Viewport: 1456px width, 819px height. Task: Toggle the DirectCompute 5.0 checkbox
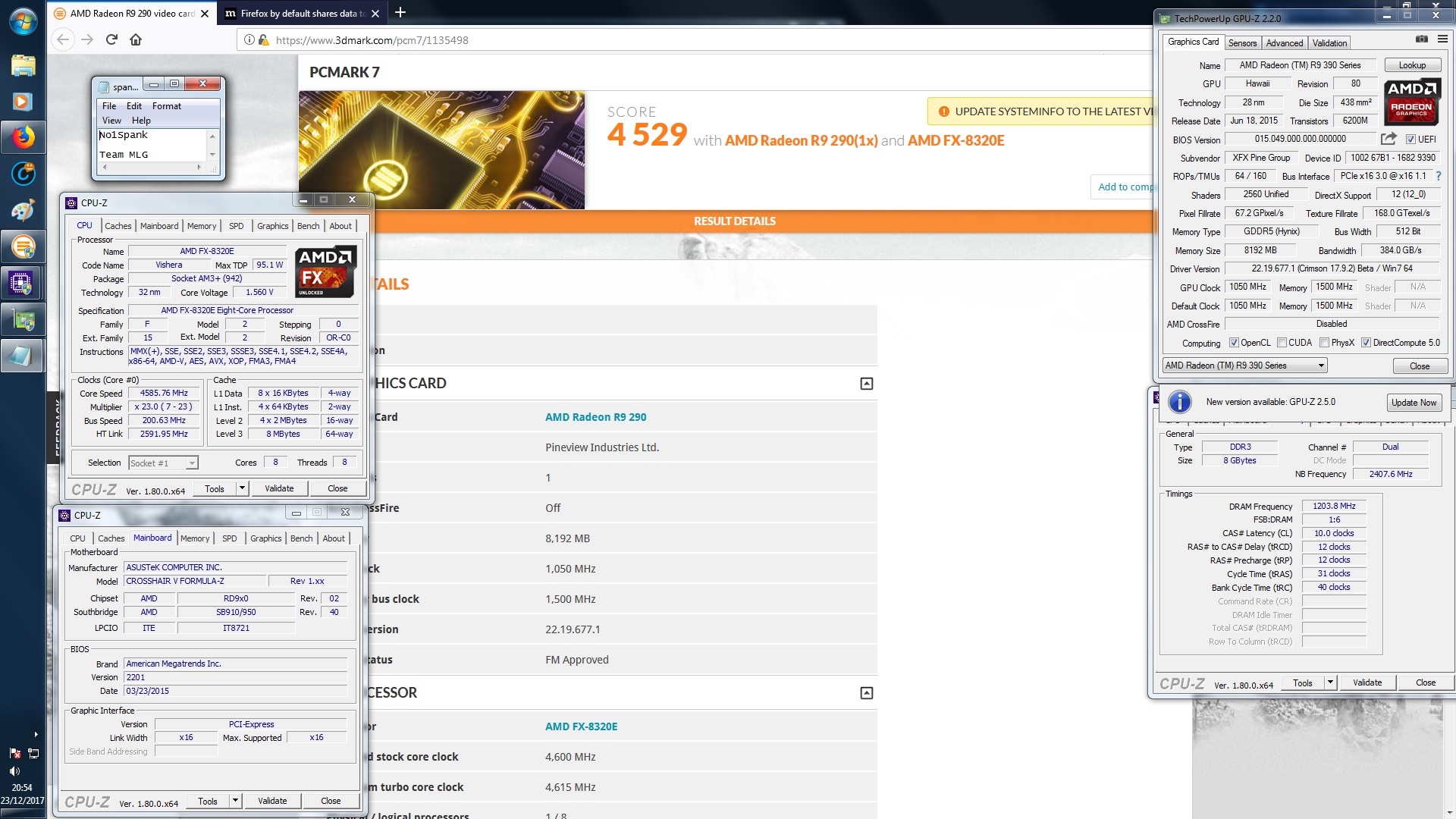coord(1366,343)
